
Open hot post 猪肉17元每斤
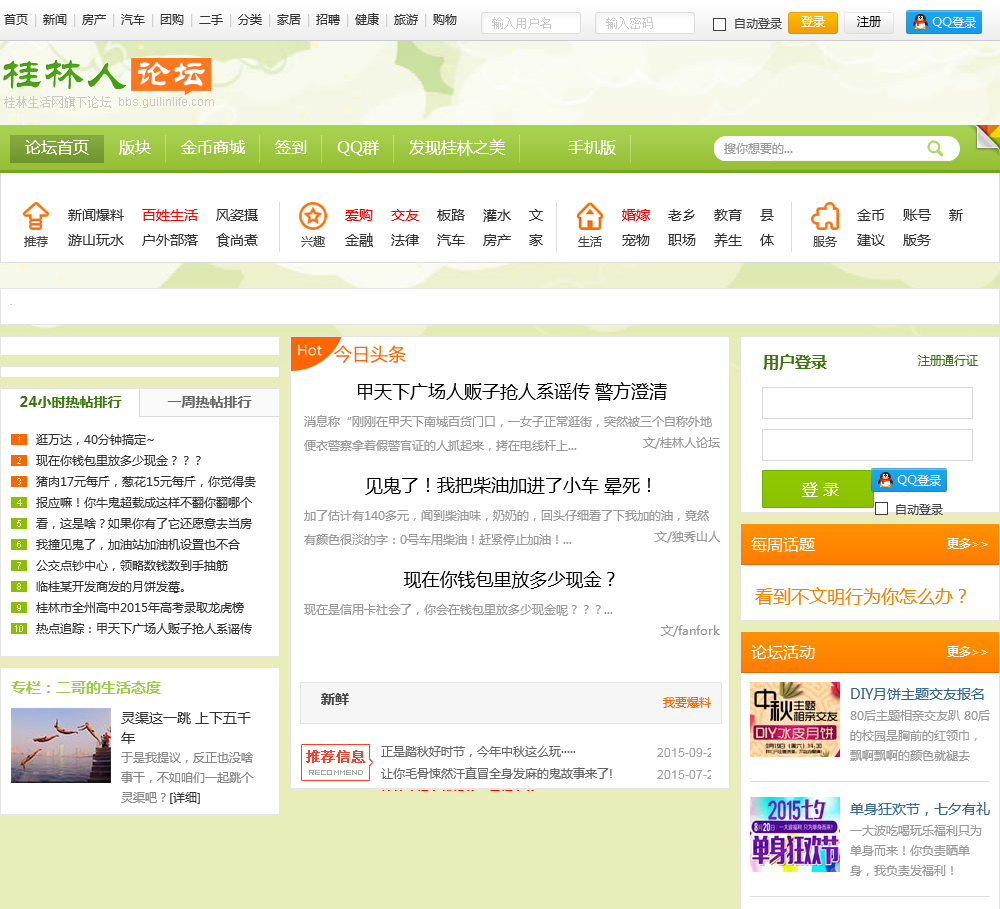coord(145,482)
